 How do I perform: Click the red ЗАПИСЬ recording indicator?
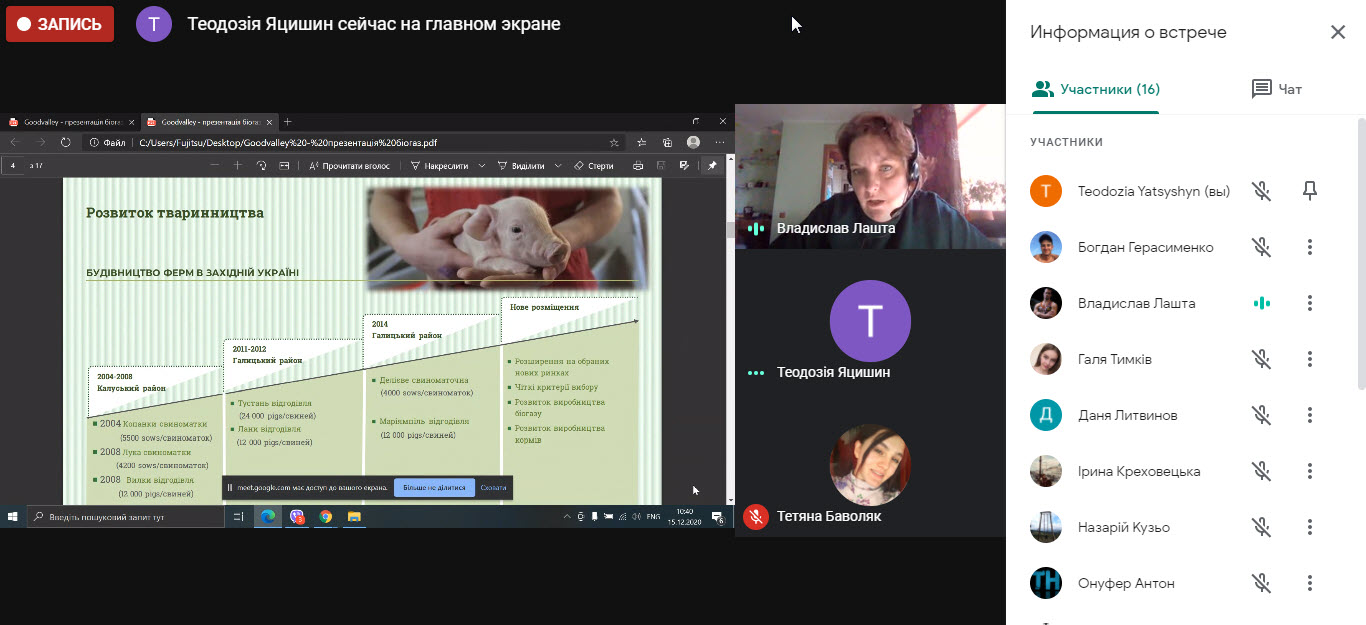click(60, 24)
